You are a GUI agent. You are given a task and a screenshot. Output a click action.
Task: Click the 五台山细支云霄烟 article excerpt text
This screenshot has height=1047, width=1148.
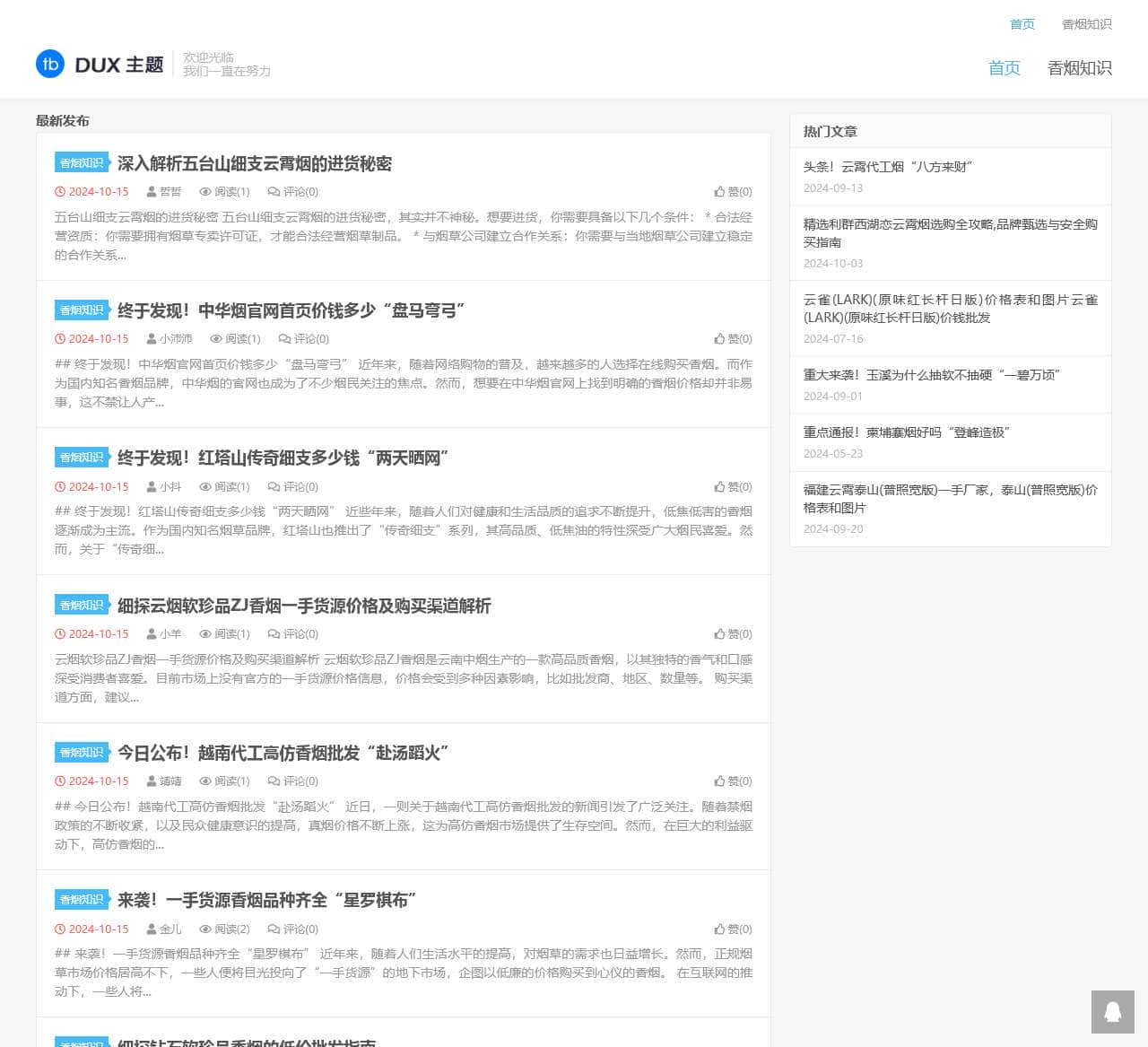click(404, 236)
